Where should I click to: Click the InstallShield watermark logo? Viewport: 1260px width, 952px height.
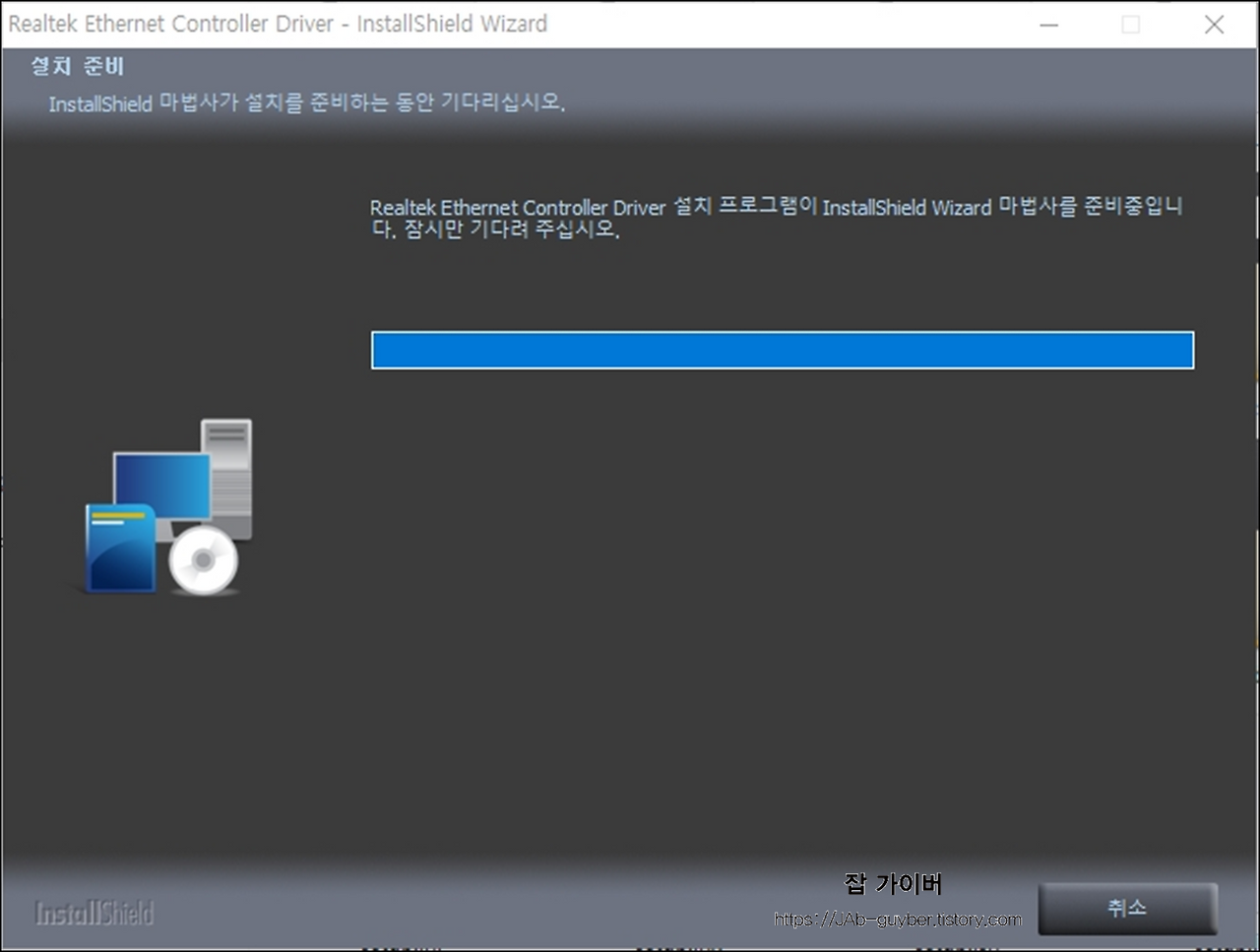click(x=94, y=913)
